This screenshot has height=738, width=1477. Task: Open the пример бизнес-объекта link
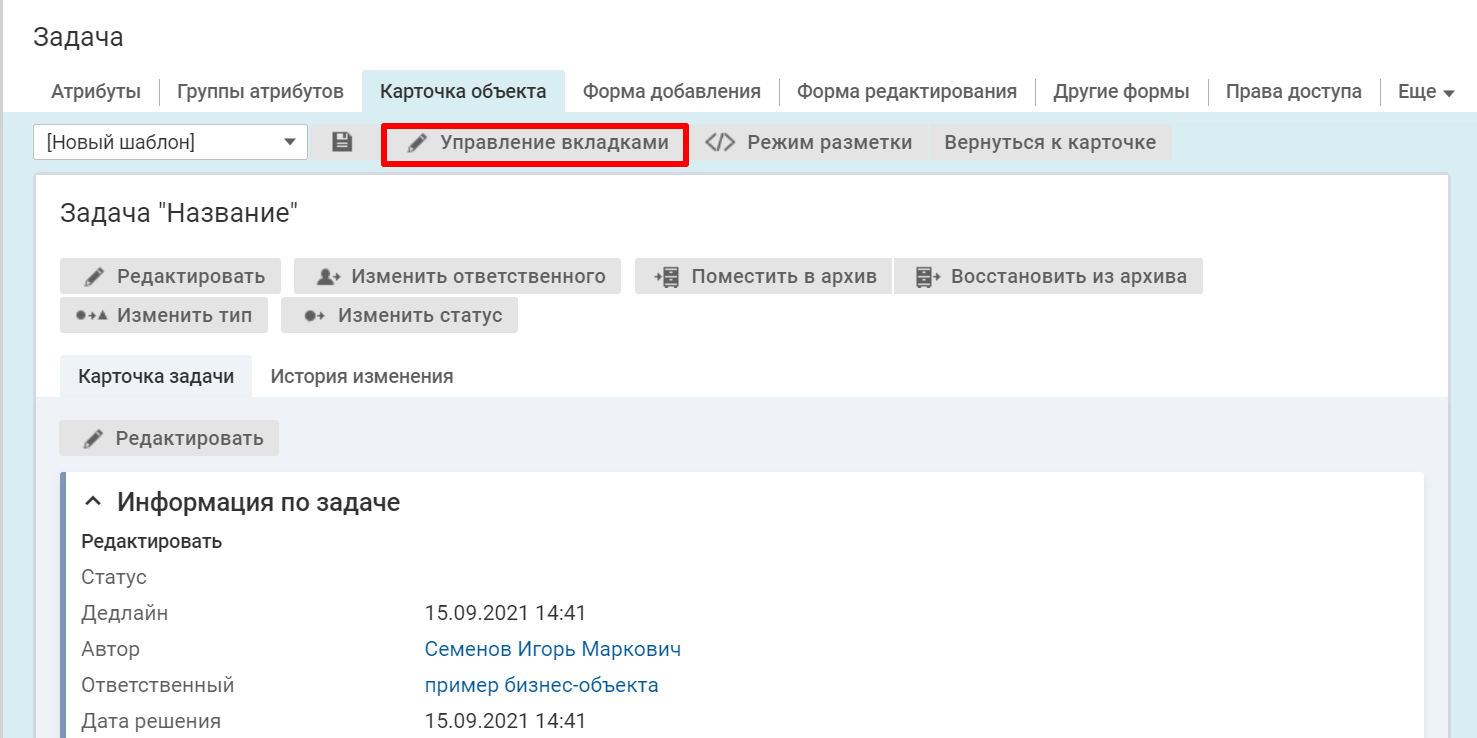[541, 686]
